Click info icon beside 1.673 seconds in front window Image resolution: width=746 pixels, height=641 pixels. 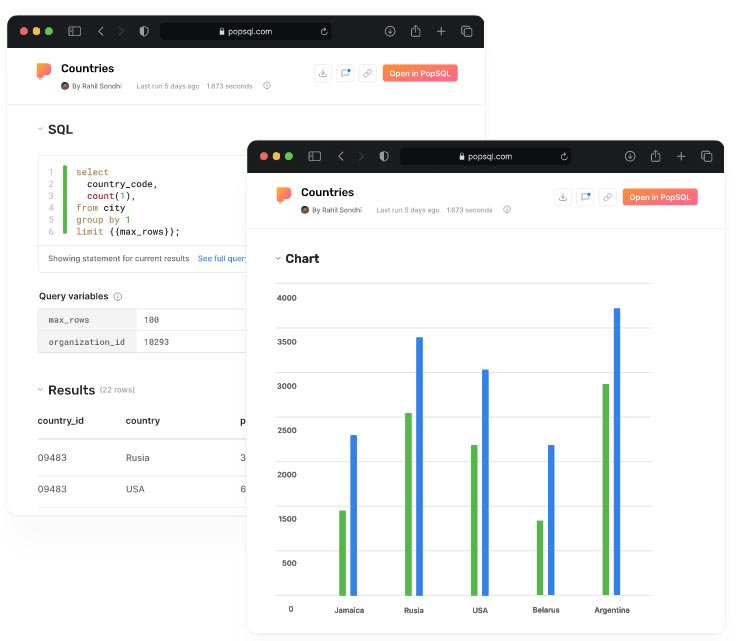(507, 209)
